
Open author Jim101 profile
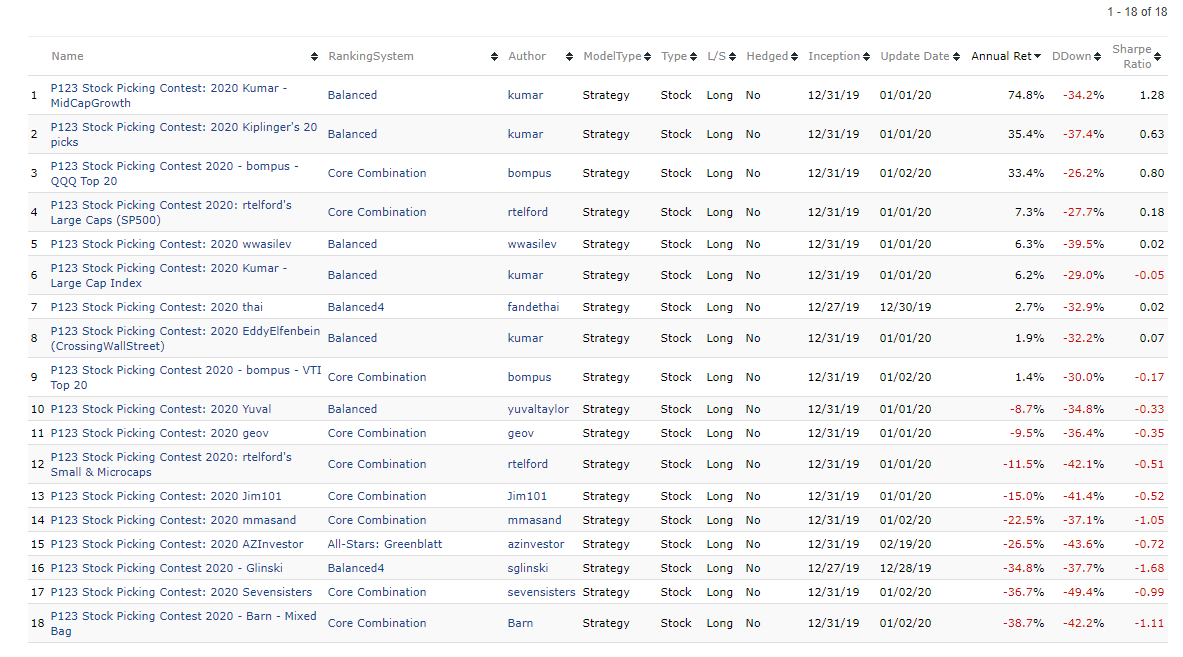(527, 496)
